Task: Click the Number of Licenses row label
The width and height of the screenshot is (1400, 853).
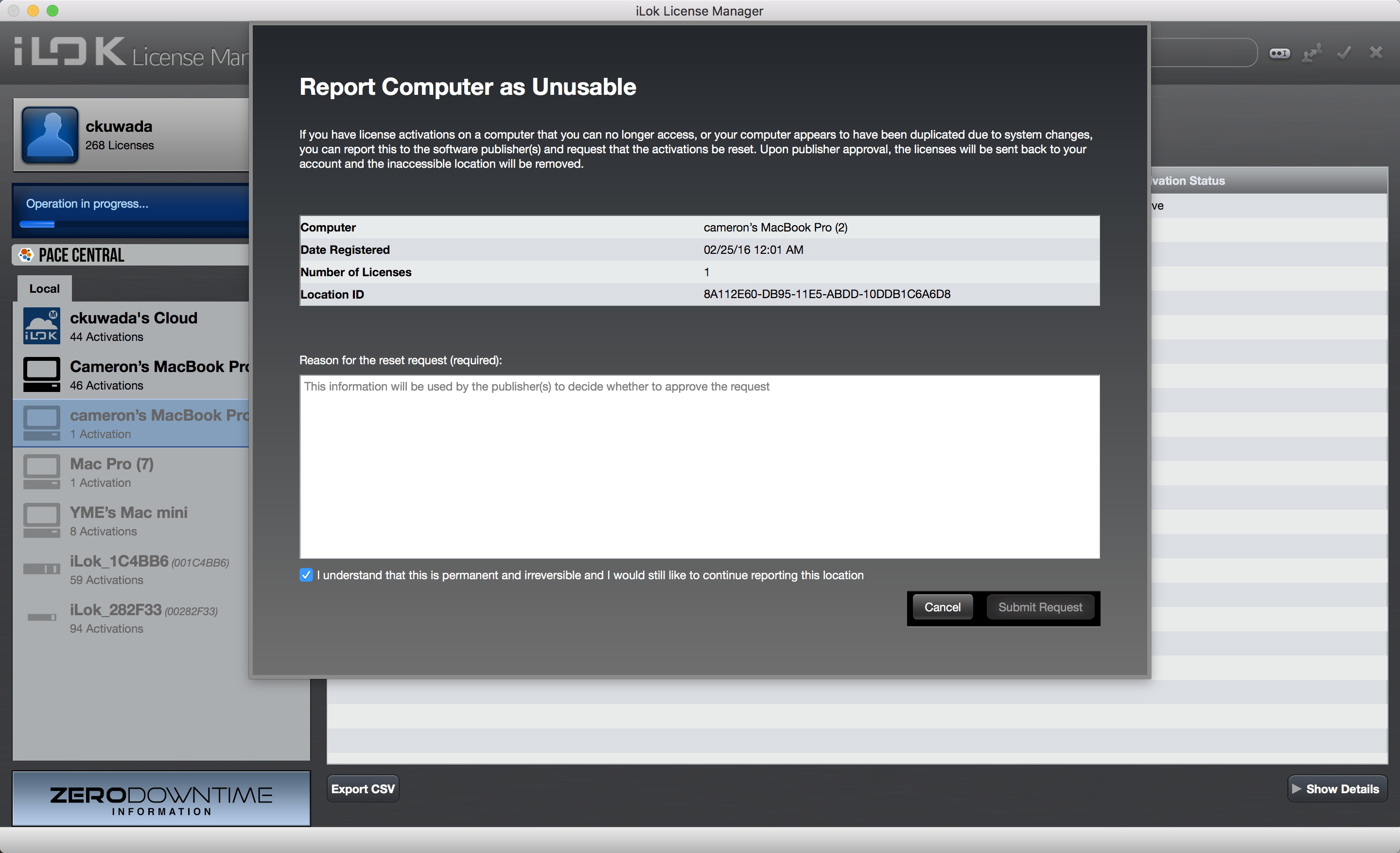Action: (356, 272)
